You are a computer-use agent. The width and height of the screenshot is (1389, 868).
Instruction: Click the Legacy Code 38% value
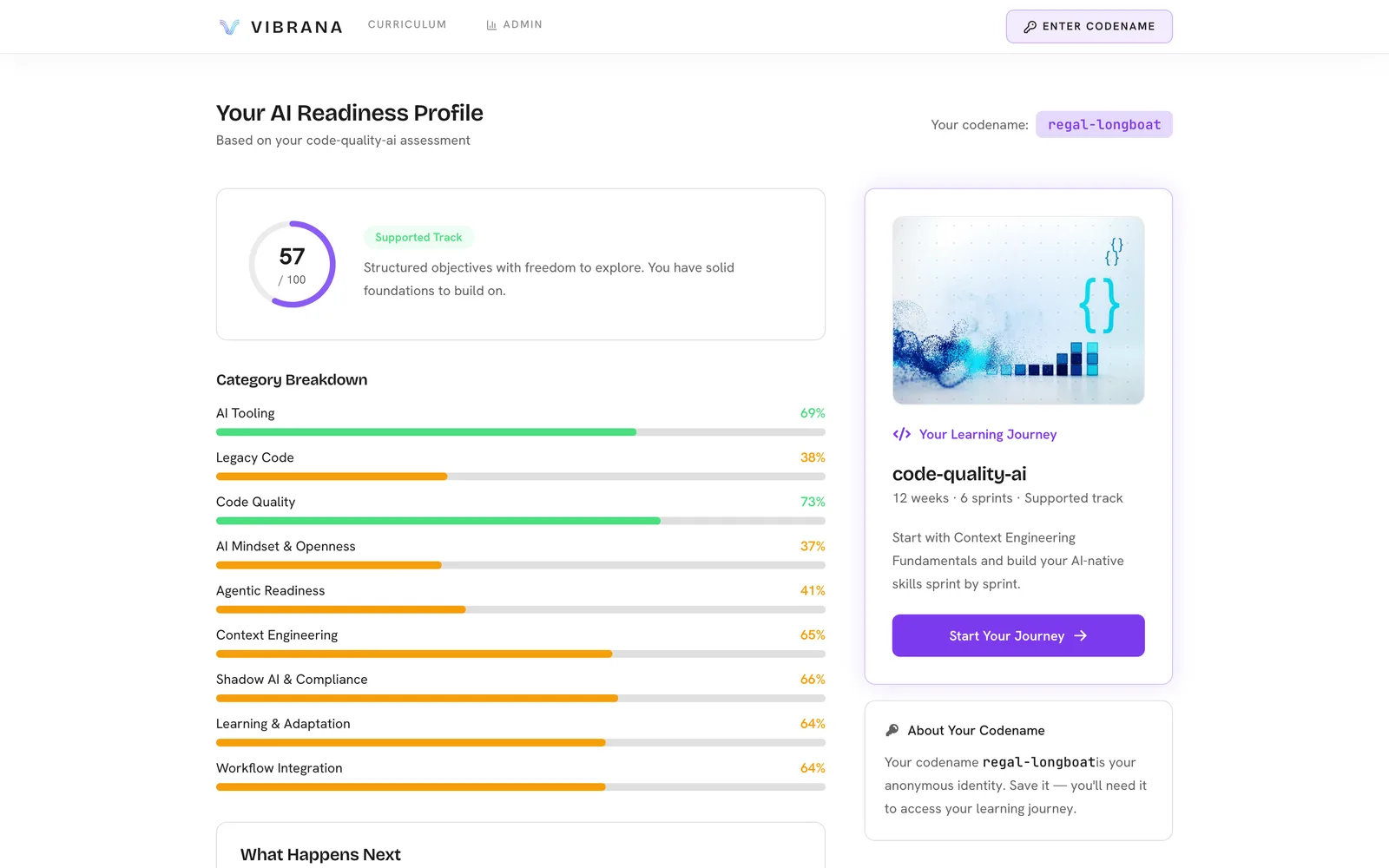[x=813, y=457]
